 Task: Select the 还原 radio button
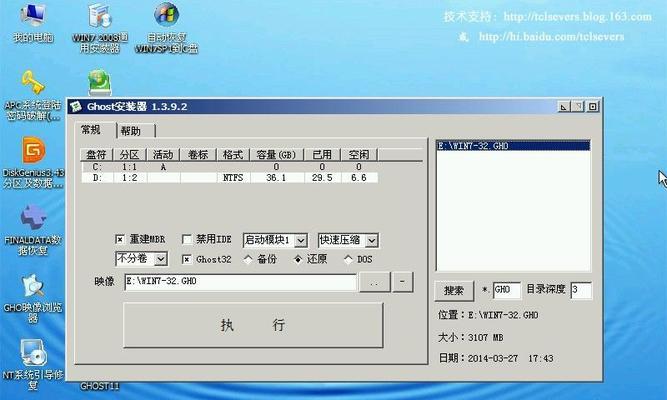click(x=298, y=259)
